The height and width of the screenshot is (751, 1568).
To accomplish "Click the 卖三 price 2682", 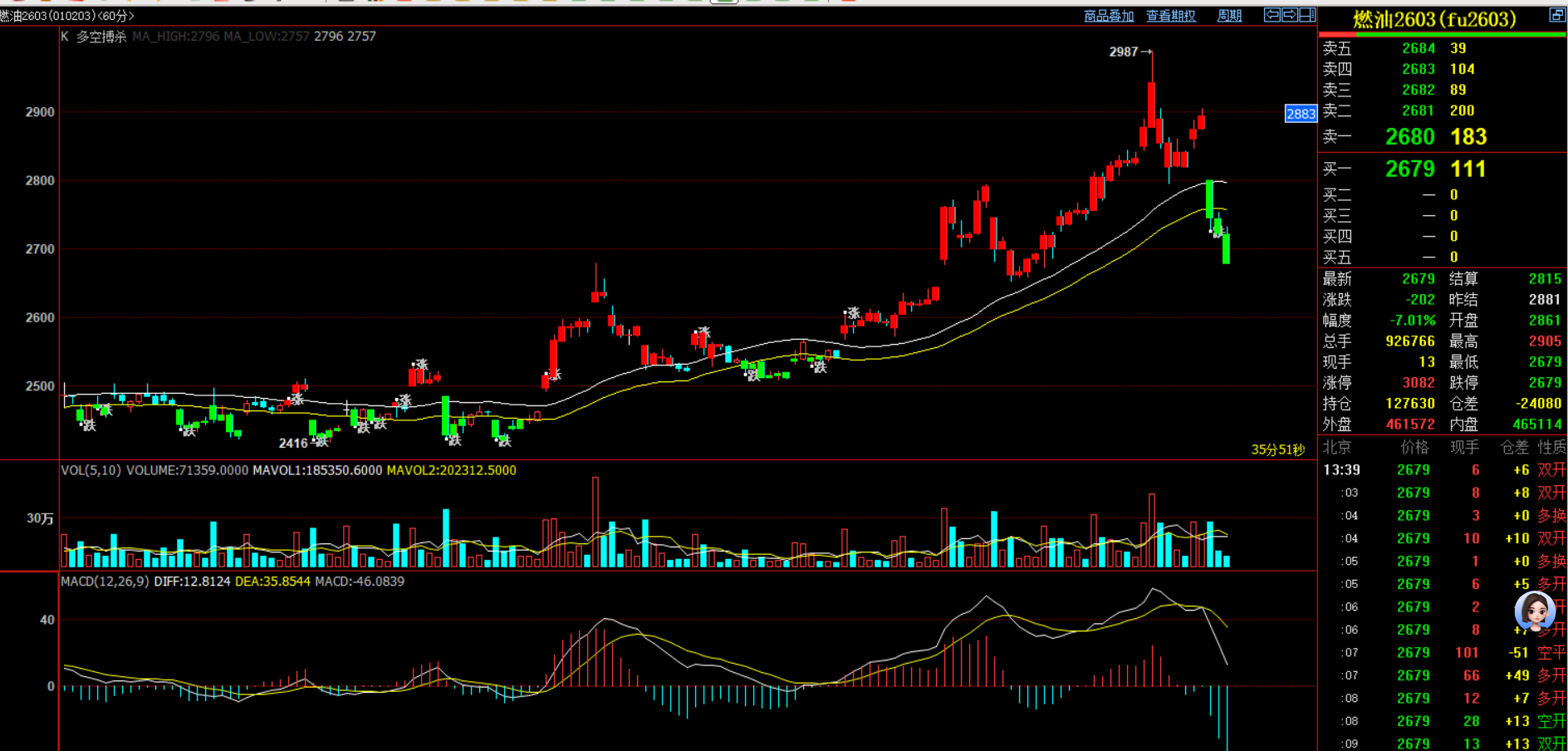I will tap(1419, 90).
